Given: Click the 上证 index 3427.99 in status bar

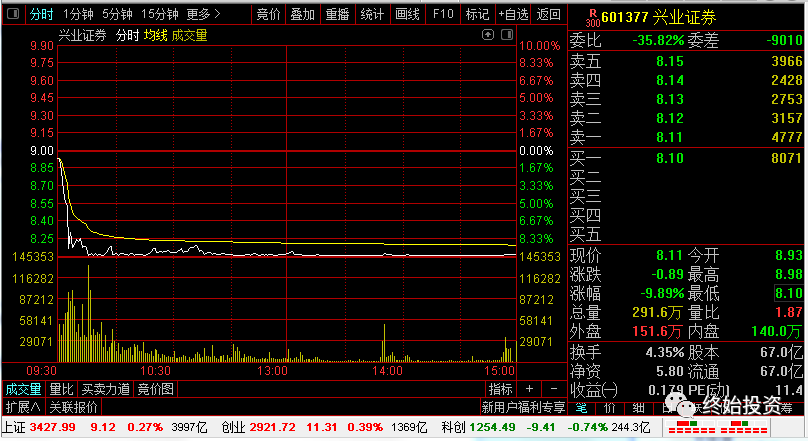Looking at the screenshot, I should tap(53, 427).
